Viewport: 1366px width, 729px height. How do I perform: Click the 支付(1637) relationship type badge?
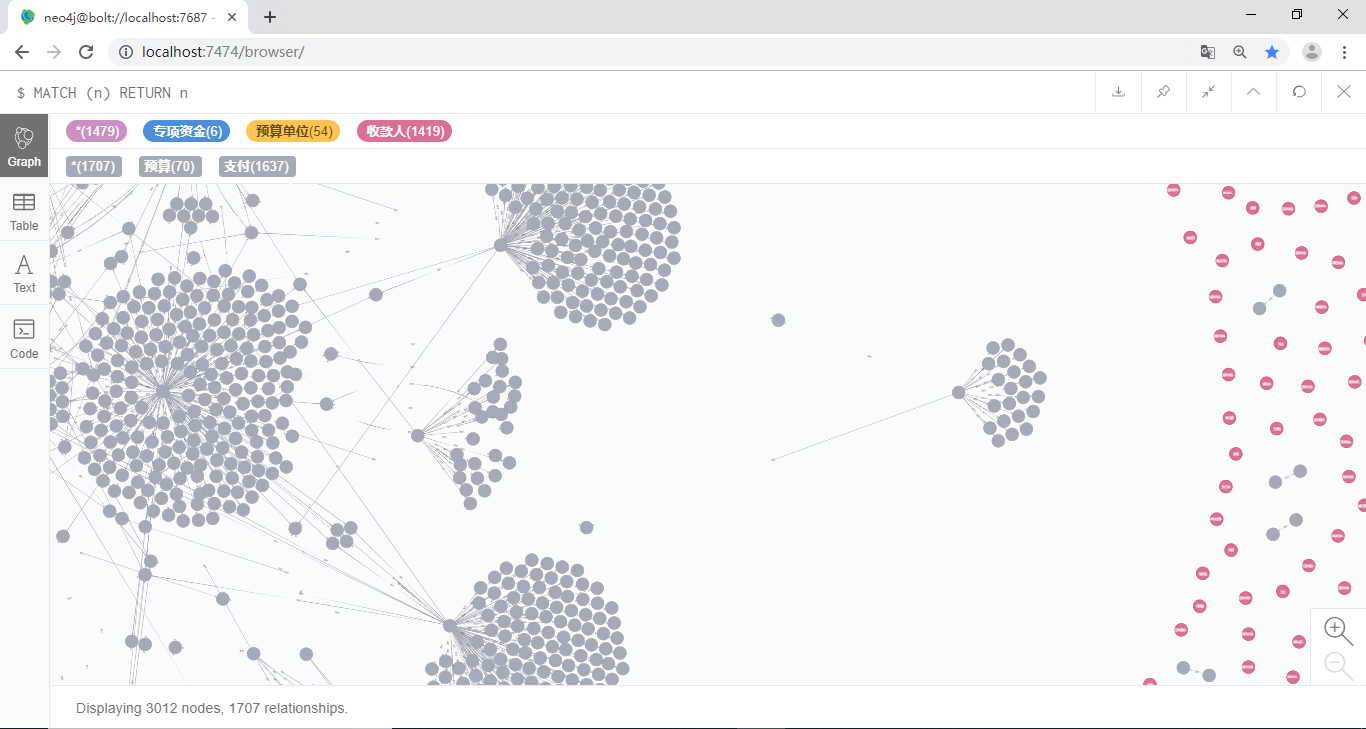click(257, 166)
